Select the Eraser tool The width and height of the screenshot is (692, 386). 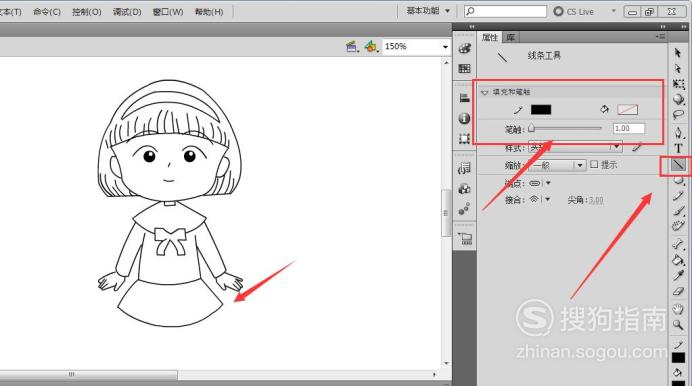coord(678,292)
